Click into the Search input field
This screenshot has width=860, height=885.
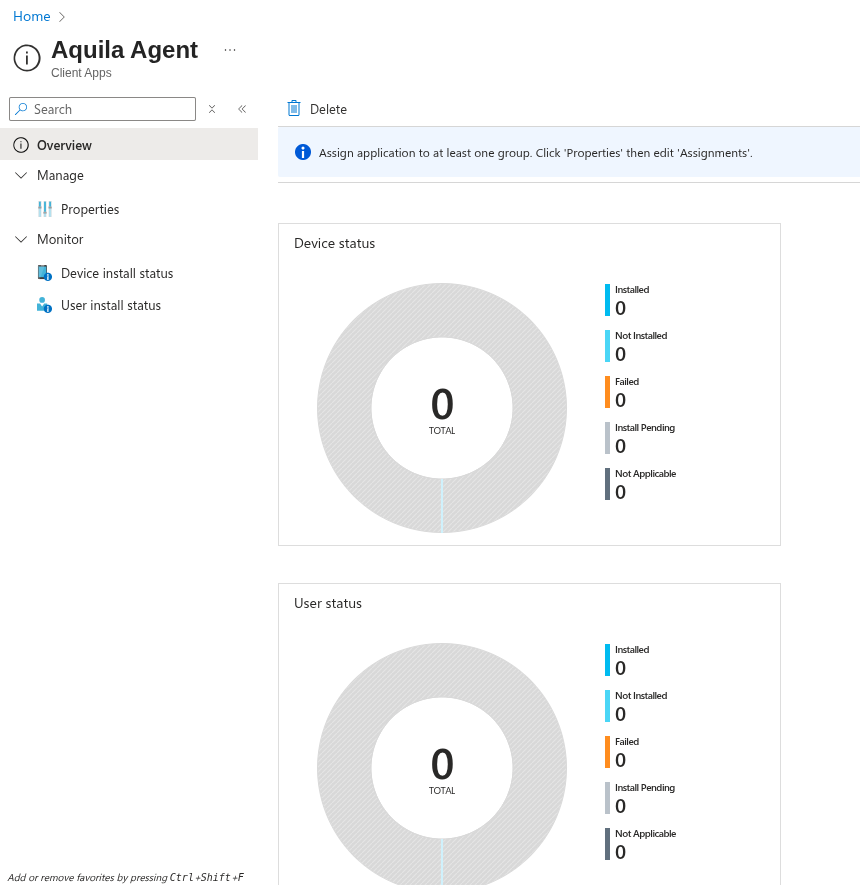click(x=110, y=109)
